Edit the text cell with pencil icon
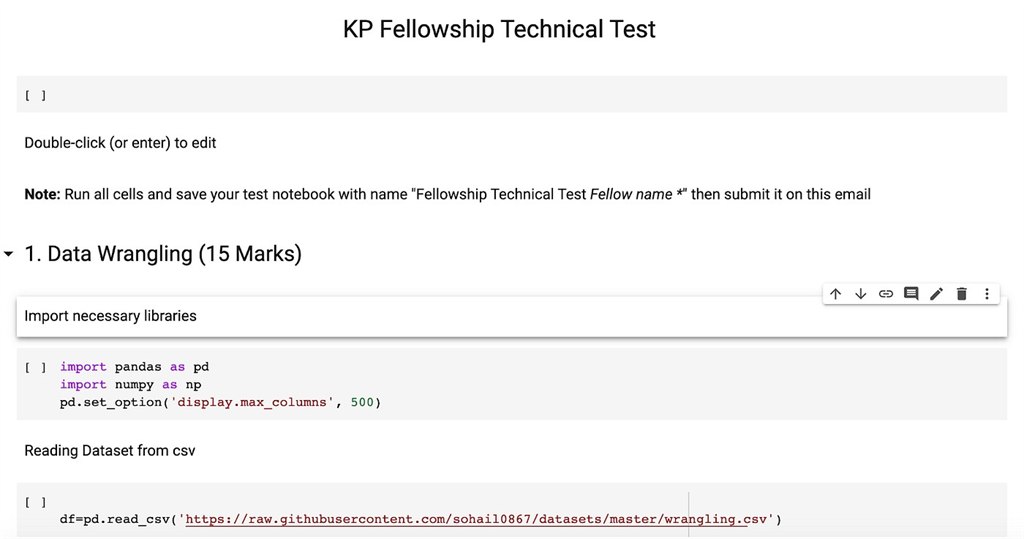This screenshot has width=1024, height=539. [x=936, y=294]
